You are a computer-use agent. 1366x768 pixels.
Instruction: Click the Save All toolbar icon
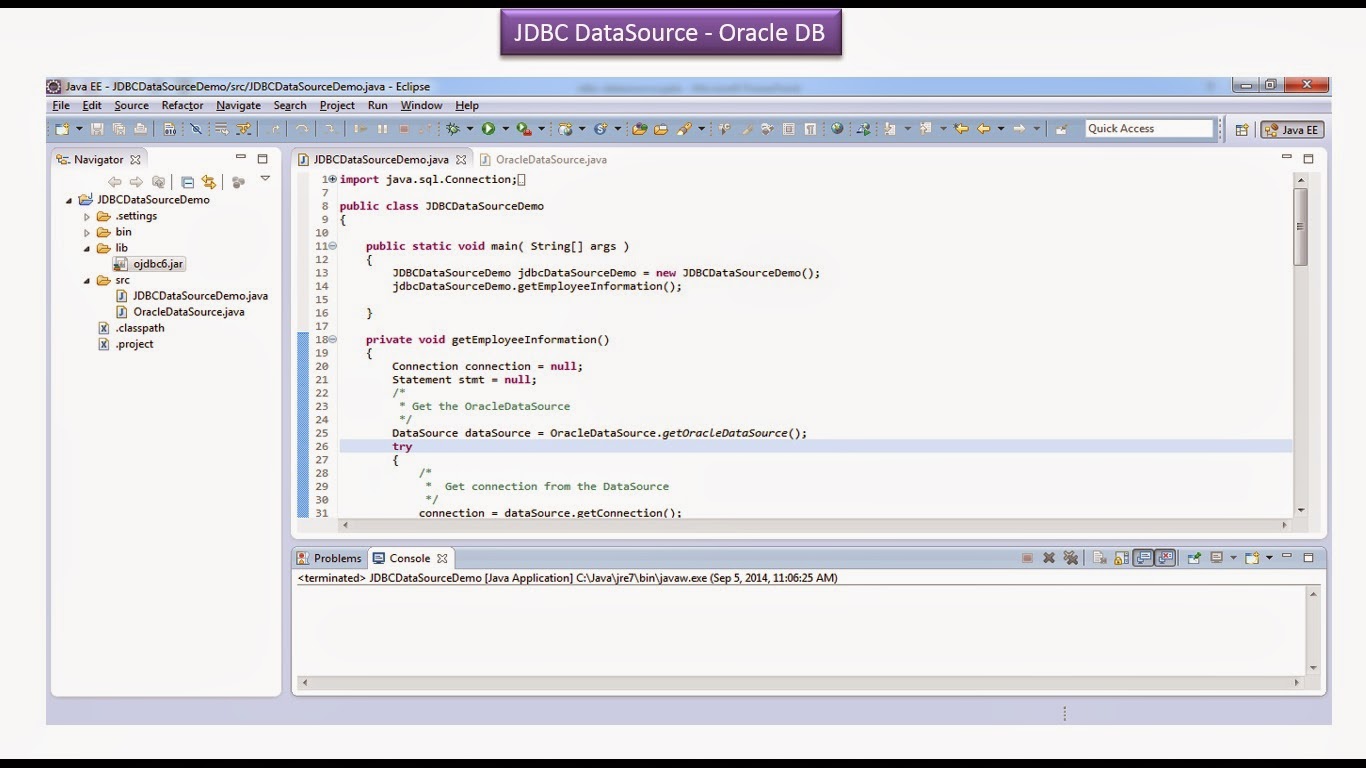118,129
